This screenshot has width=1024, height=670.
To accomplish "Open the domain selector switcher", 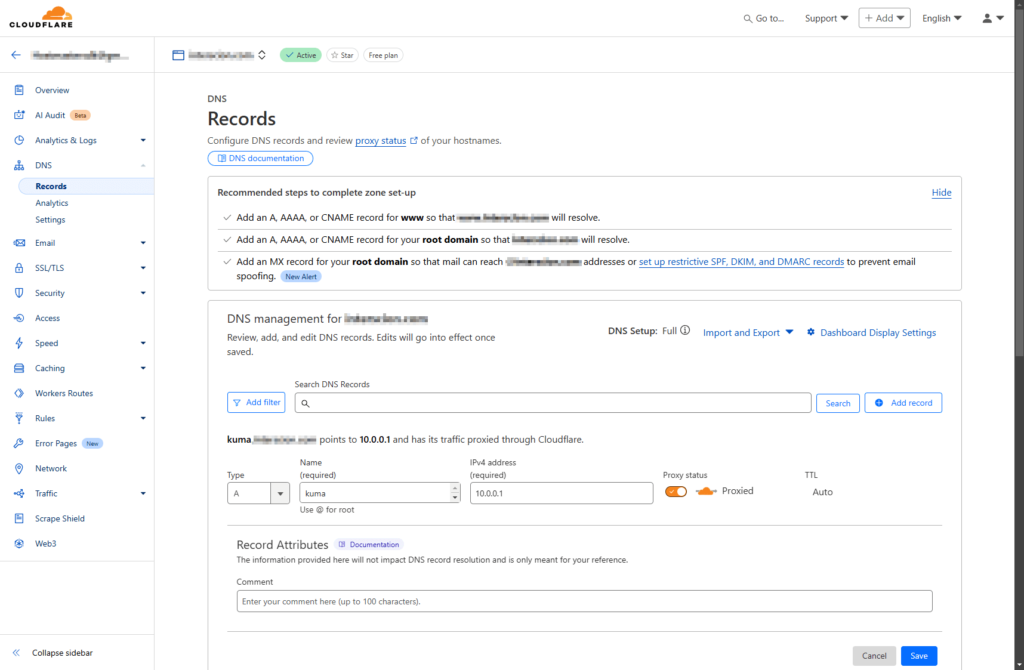I will tap(262, 56).
